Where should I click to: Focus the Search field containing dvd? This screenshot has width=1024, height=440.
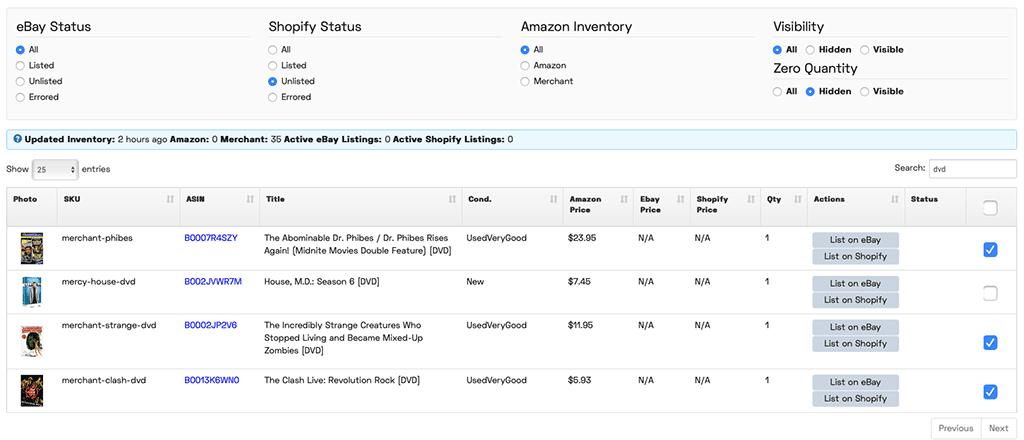point(972,168)
